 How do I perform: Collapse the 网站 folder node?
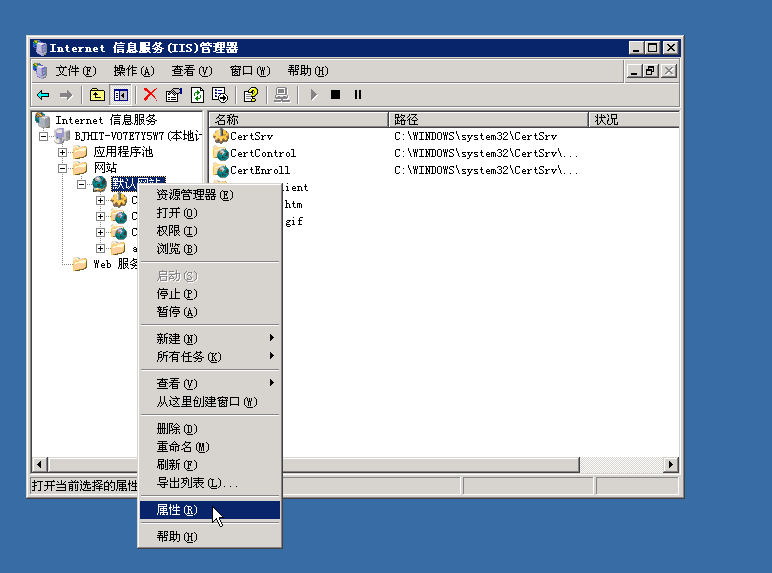63,168
